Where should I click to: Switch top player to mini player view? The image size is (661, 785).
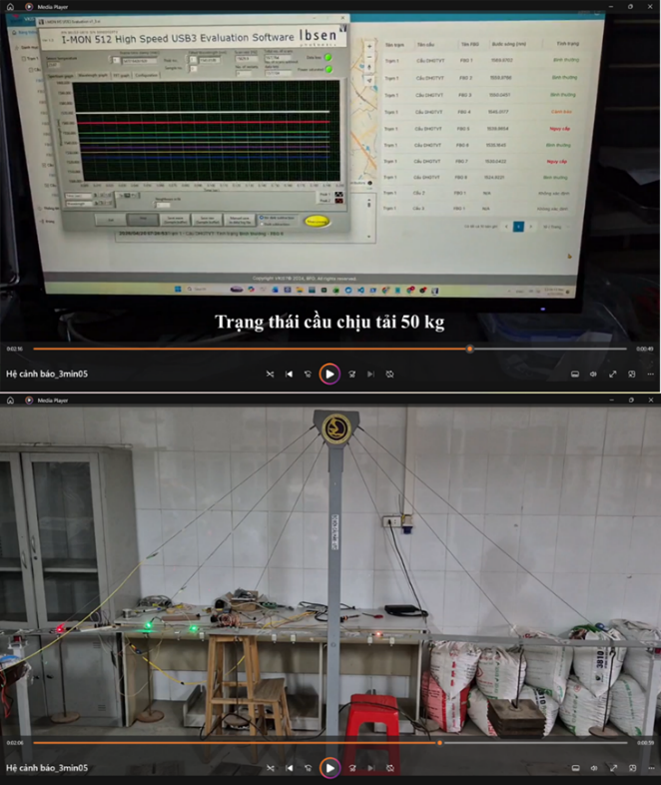[631, 374]
